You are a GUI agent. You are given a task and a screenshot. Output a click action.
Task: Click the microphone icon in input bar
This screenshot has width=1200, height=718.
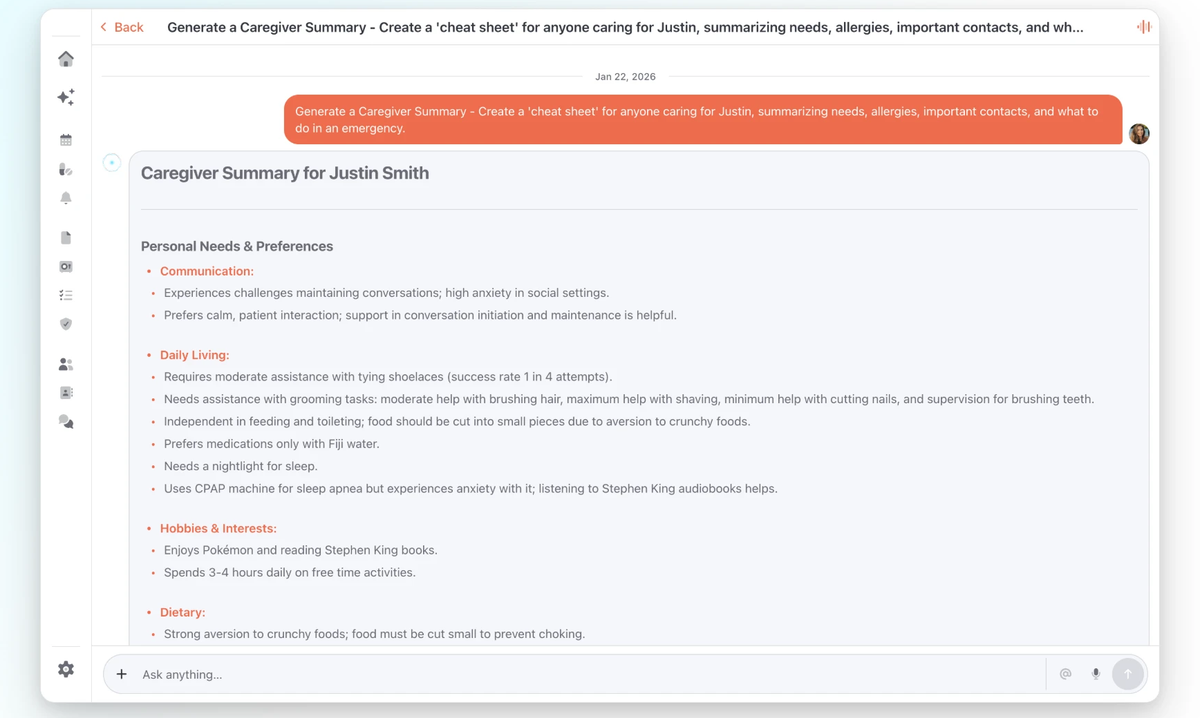coord(1096,674)
